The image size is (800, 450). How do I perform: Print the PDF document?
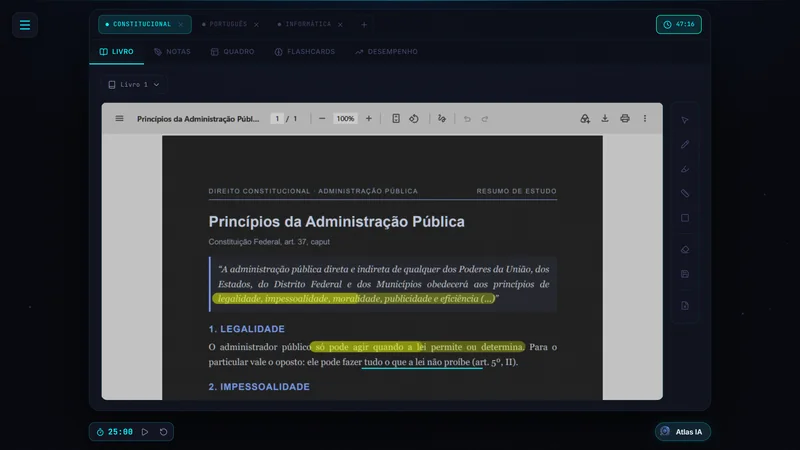(624, 118)
